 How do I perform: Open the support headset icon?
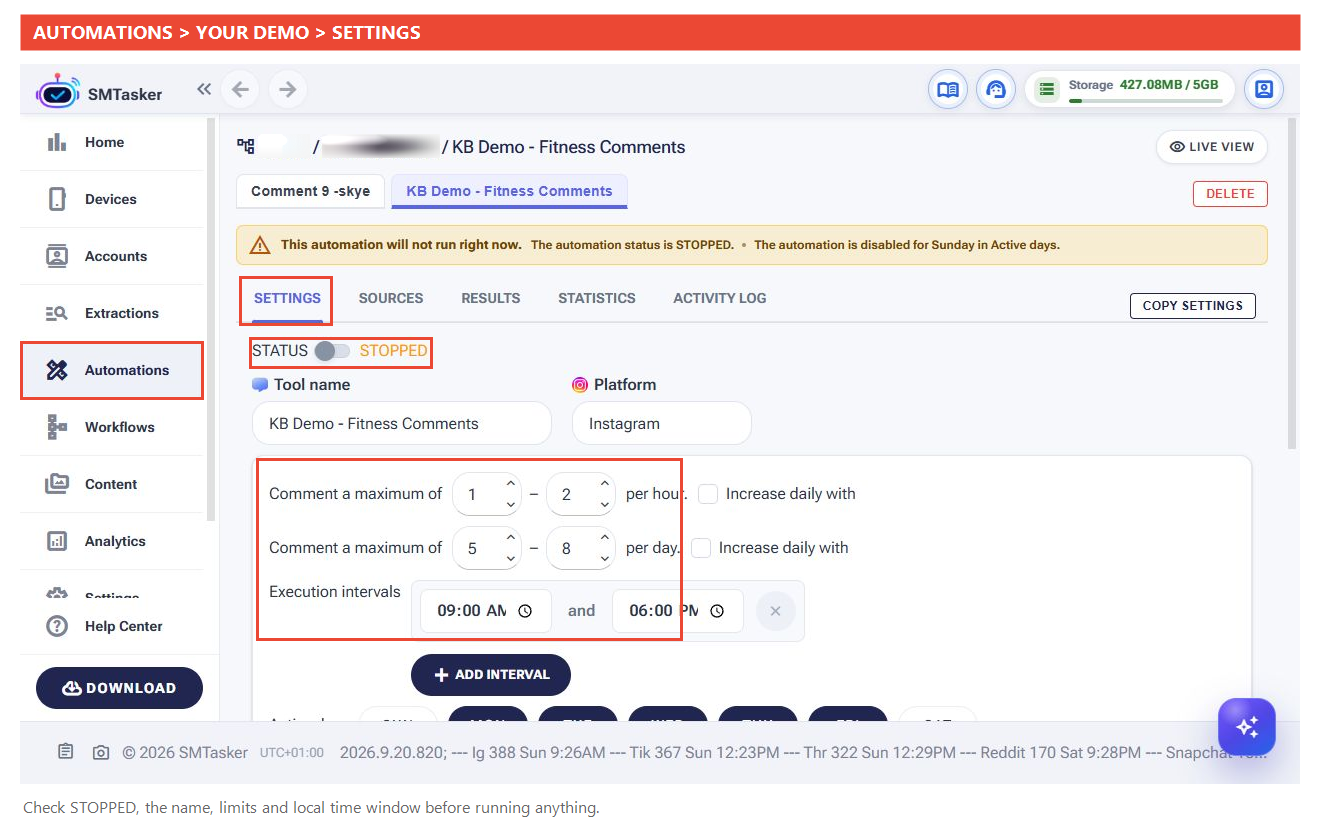point(996,90)
